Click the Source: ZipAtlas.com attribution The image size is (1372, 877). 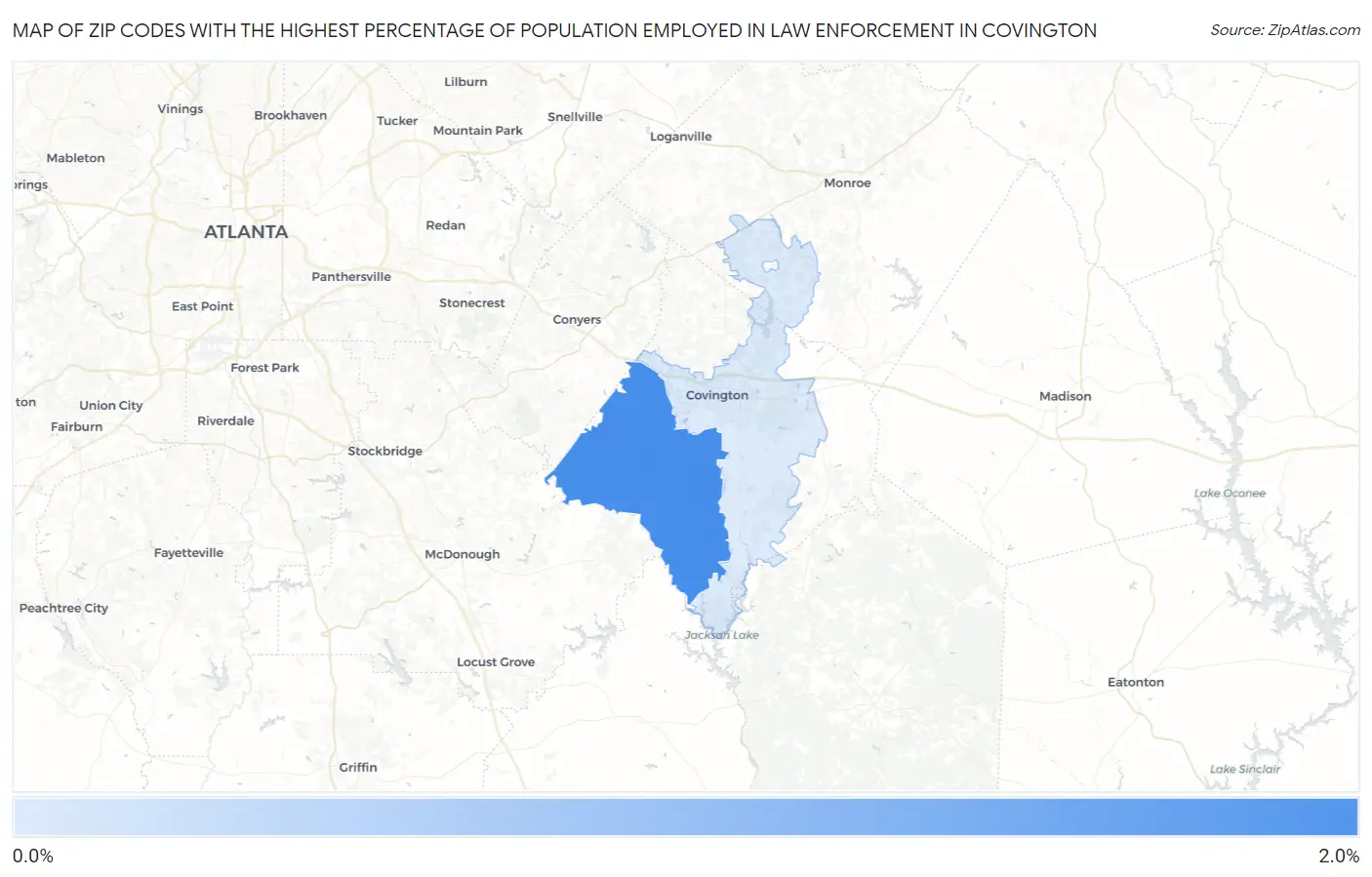point(1285,30)
